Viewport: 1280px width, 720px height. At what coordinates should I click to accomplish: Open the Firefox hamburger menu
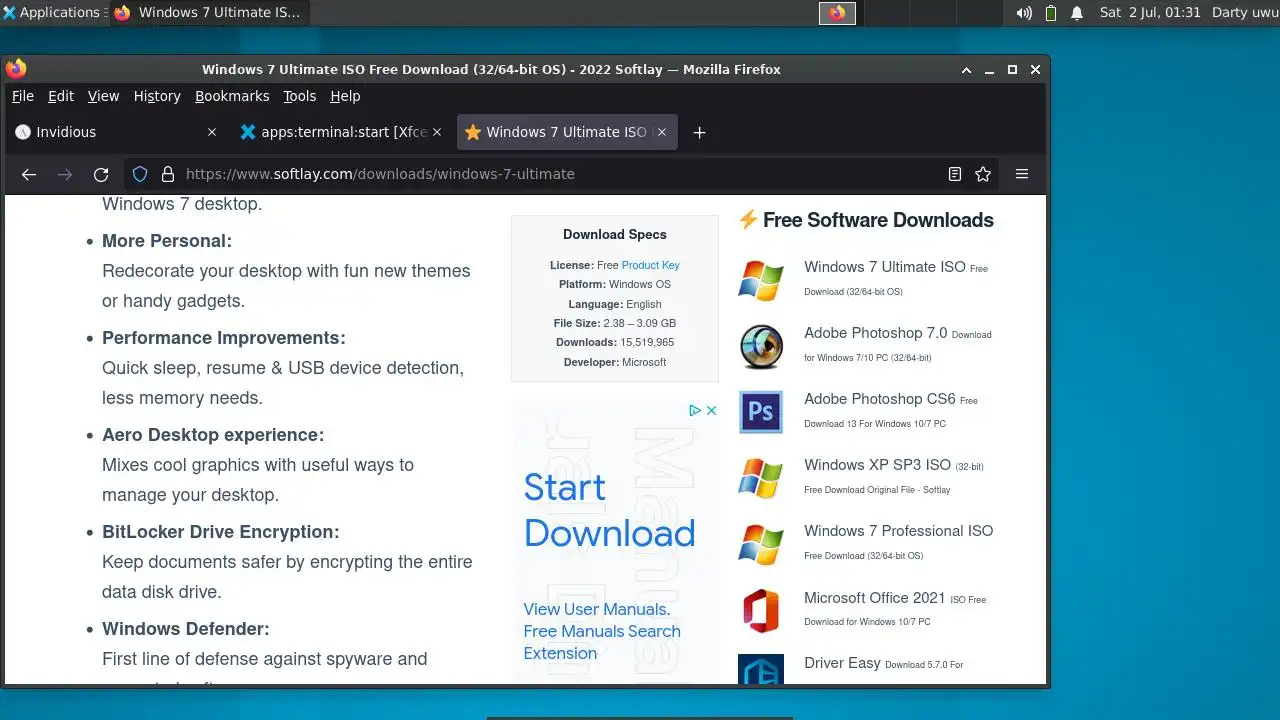pyautogui.click(x=1022, y=174)
